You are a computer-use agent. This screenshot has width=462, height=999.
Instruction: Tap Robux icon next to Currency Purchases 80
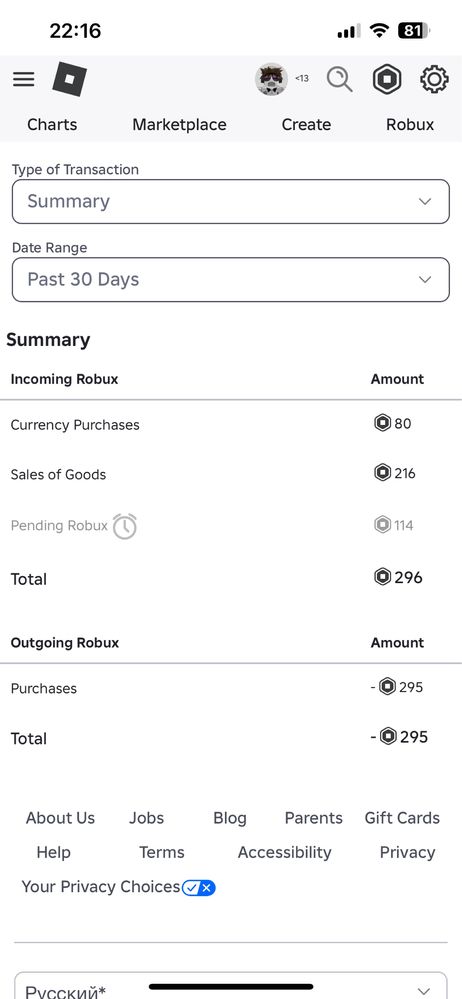[382, 423]
